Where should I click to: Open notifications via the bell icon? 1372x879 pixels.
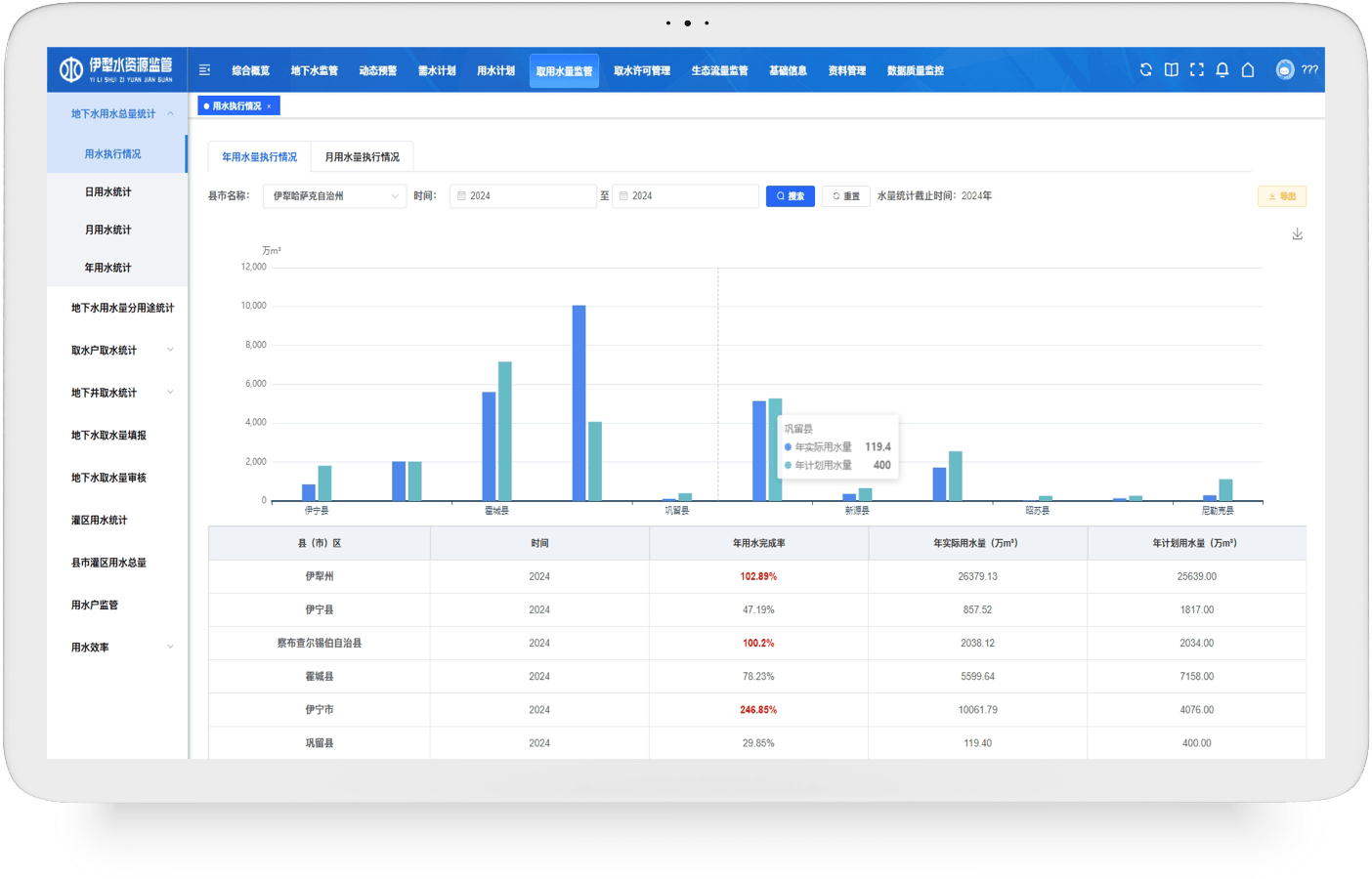click(x=1222, y=69)
